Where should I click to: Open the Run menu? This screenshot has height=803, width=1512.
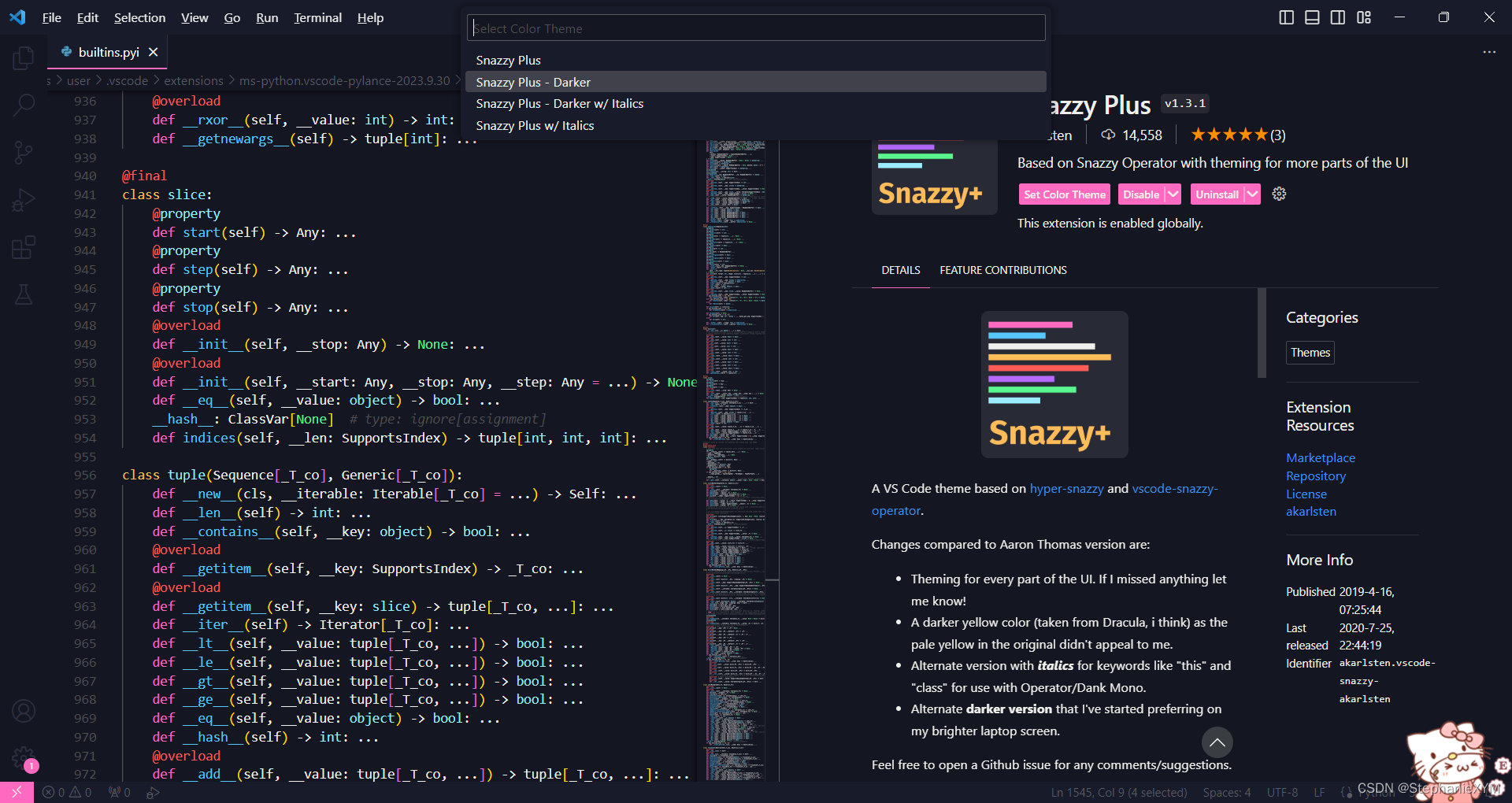[x=267, y=17]
